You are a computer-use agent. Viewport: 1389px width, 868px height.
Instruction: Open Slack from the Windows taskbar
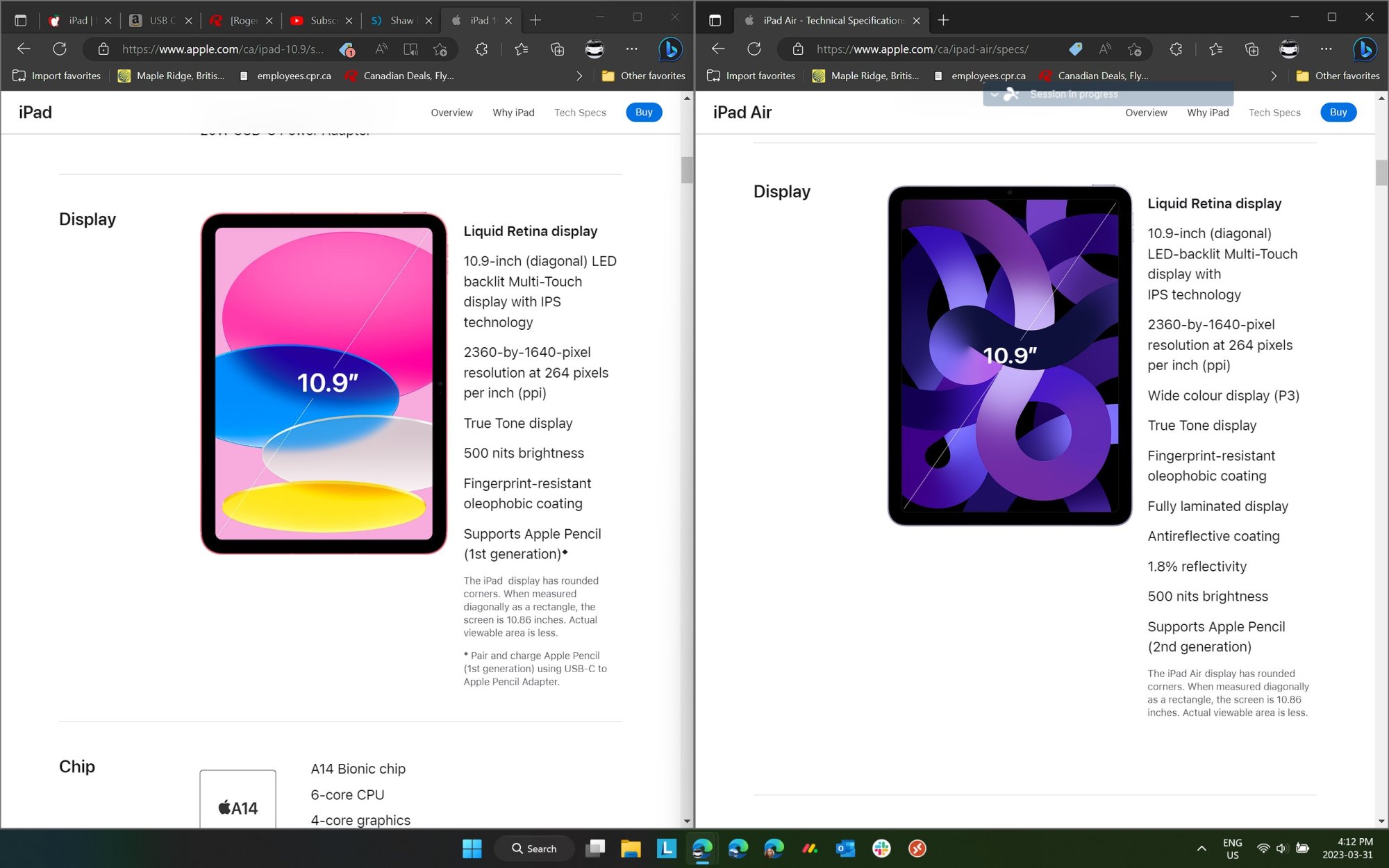pyautogui.click(x=881, y=848)
